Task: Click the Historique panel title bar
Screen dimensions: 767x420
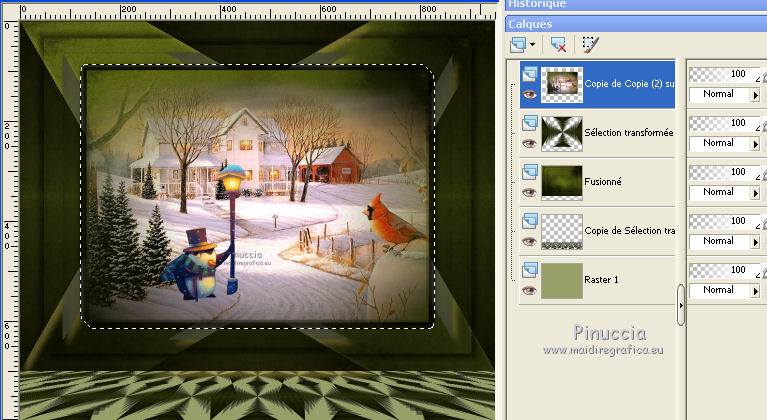Action: point(636,4)
